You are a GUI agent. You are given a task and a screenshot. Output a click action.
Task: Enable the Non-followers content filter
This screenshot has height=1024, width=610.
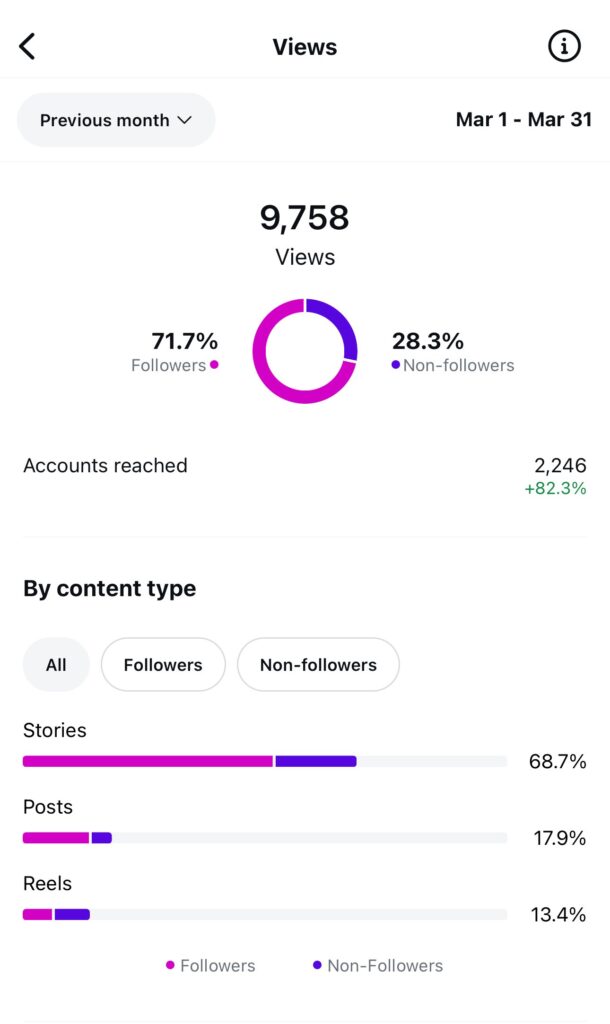(x=318, y=664)
